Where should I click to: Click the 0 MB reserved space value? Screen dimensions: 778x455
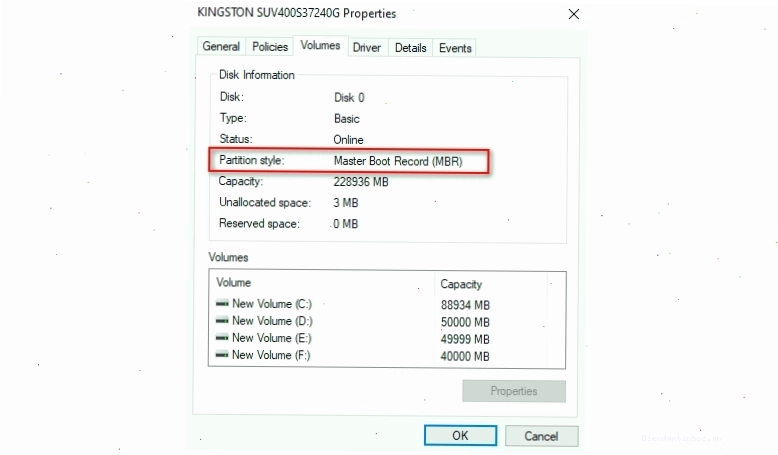pyautogui.click(x=345, y=224)
